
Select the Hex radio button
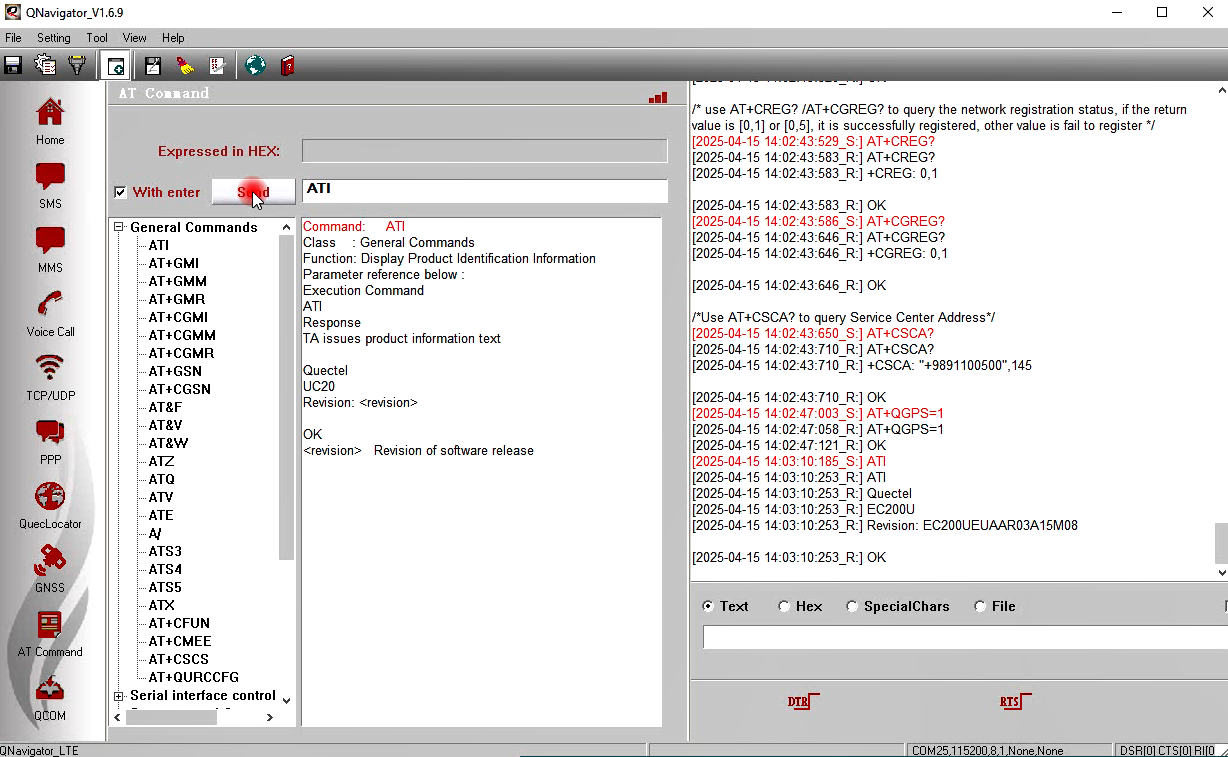point(784,606)
